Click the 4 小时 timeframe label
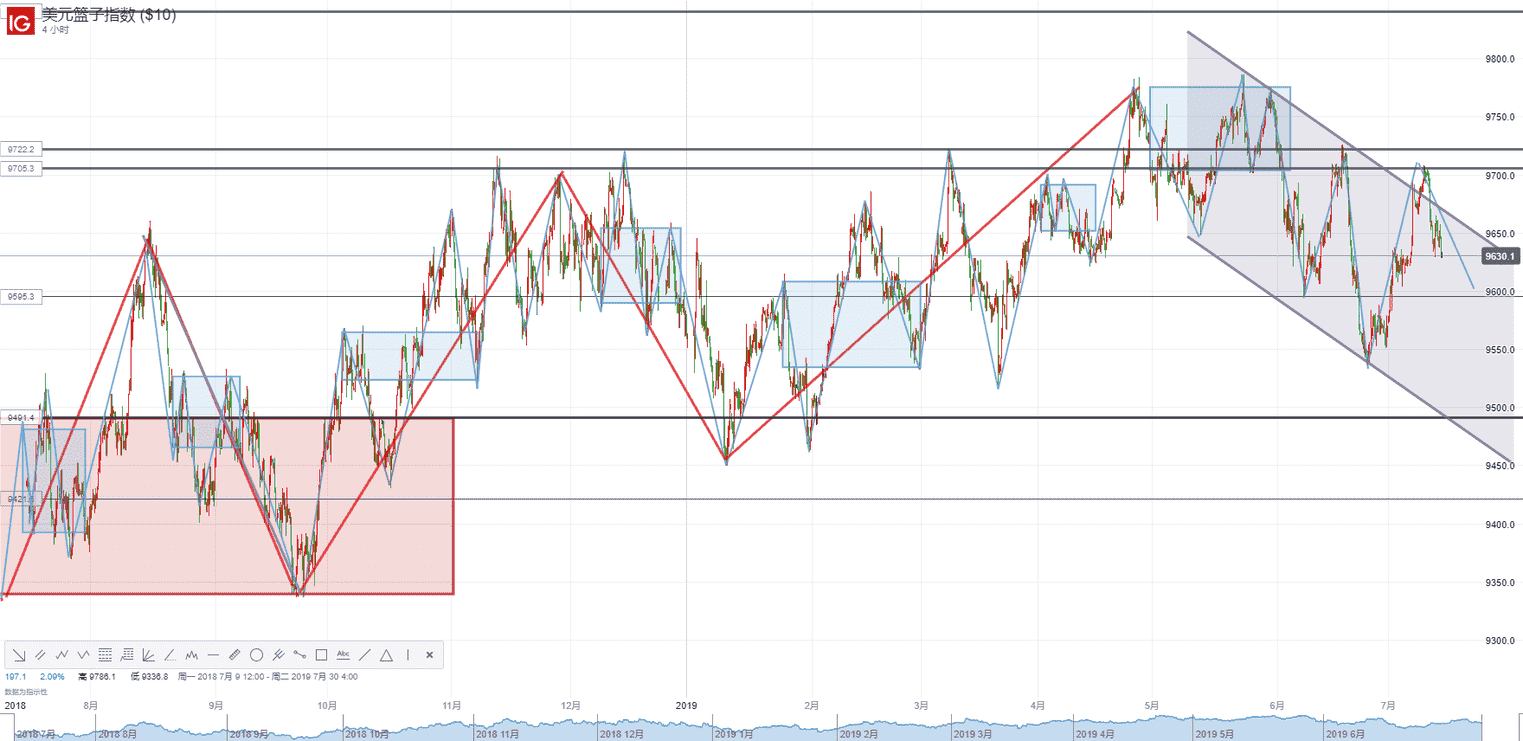1523x741 pixels. tap(55, 30)
